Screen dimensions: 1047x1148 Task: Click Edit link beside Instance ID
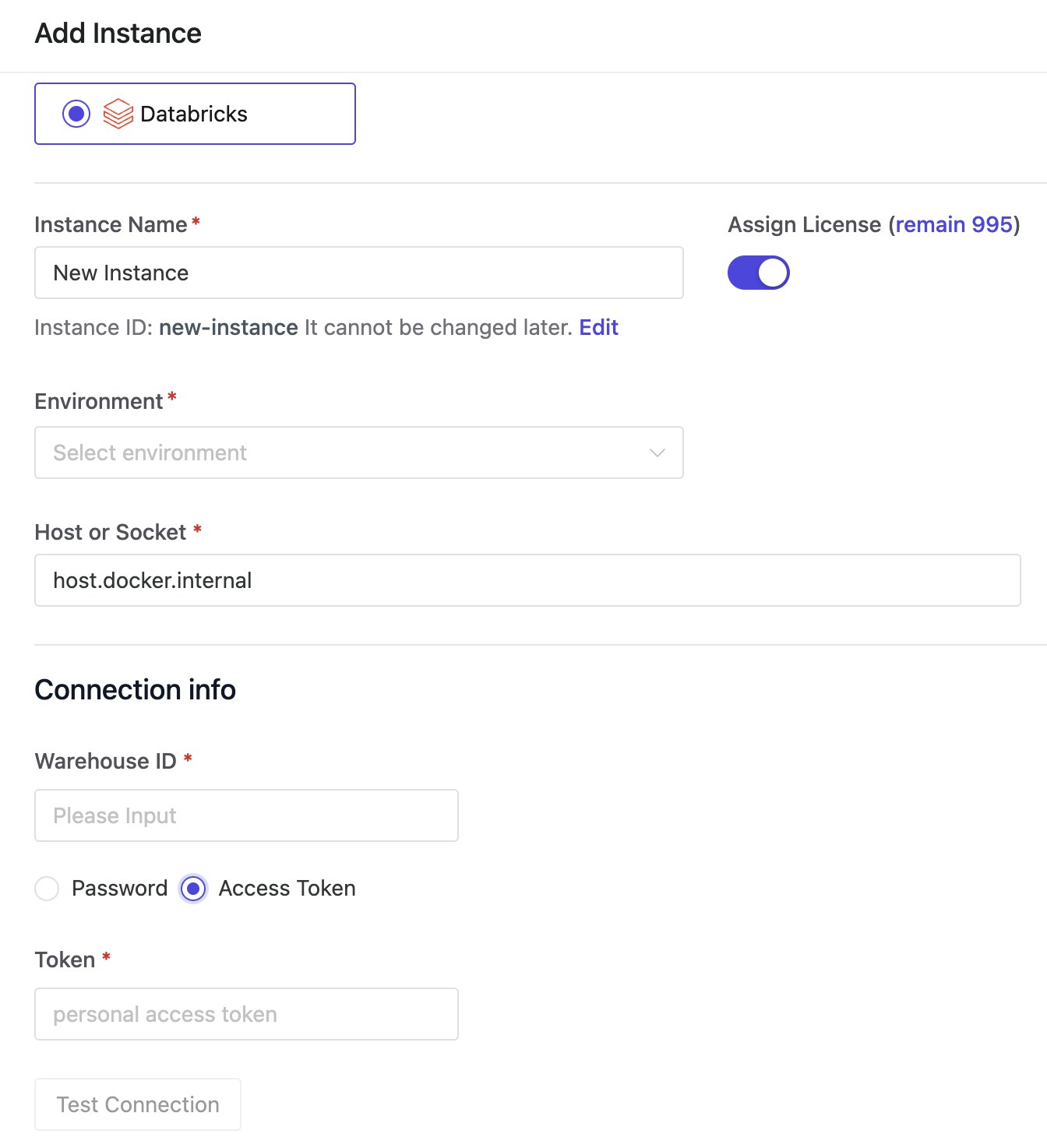click(x=598, y=327)
